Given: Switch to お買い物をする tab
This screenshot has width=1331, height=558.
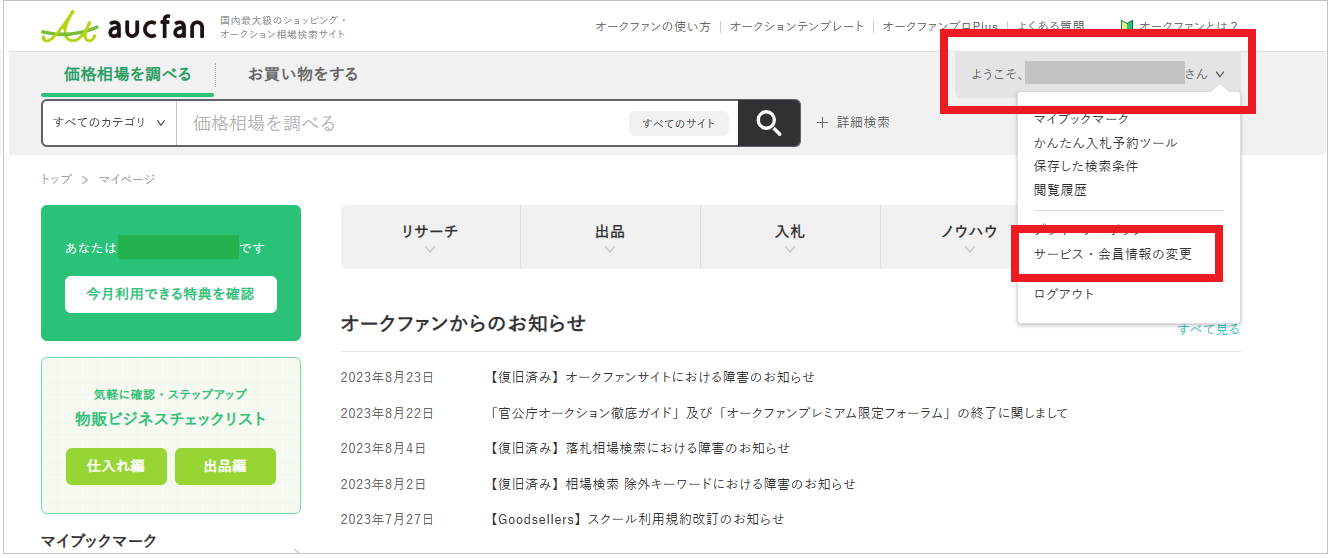Looking at the screenshot, I should [x=303, y=74].
